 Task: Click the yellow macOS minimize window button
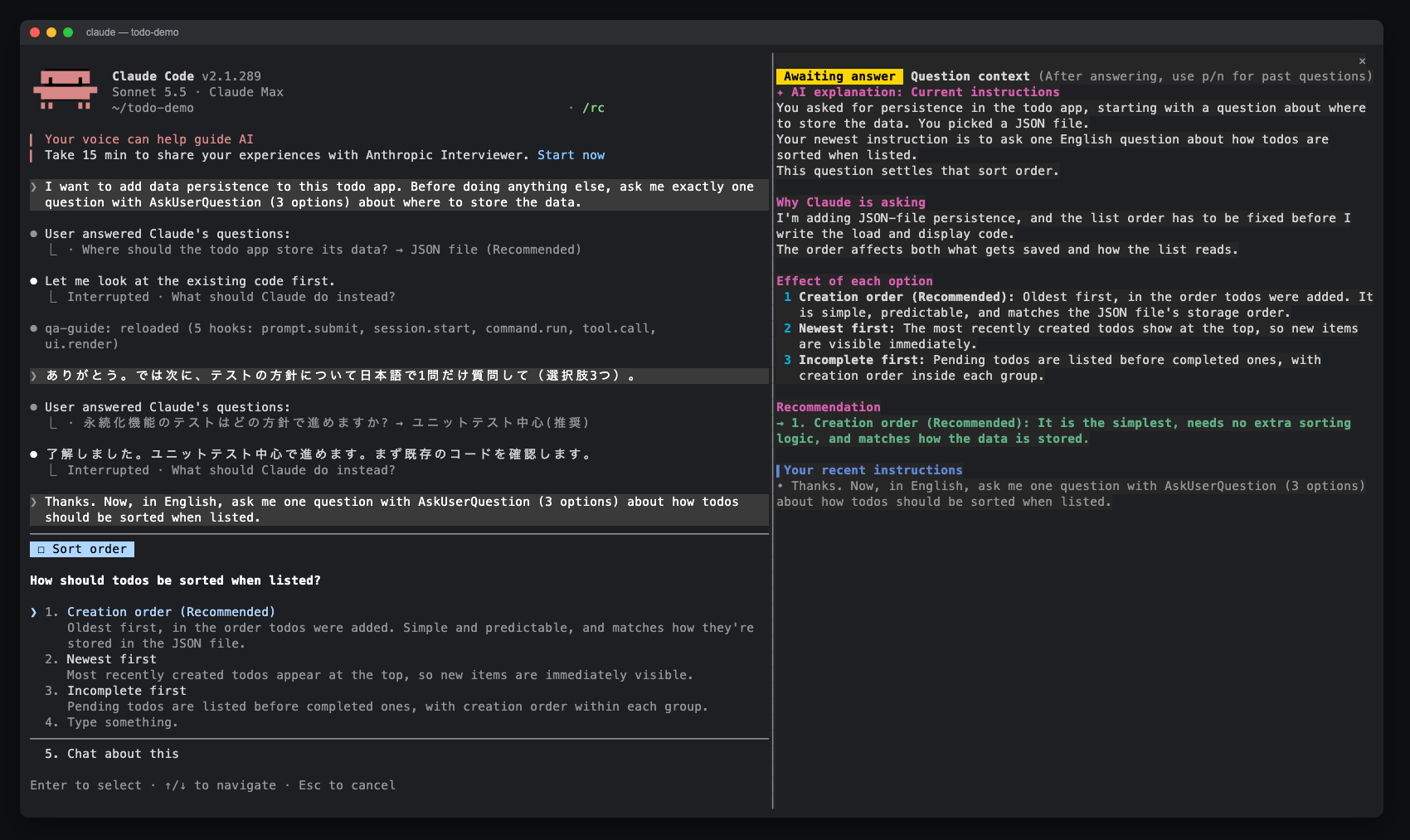point(51,32)
